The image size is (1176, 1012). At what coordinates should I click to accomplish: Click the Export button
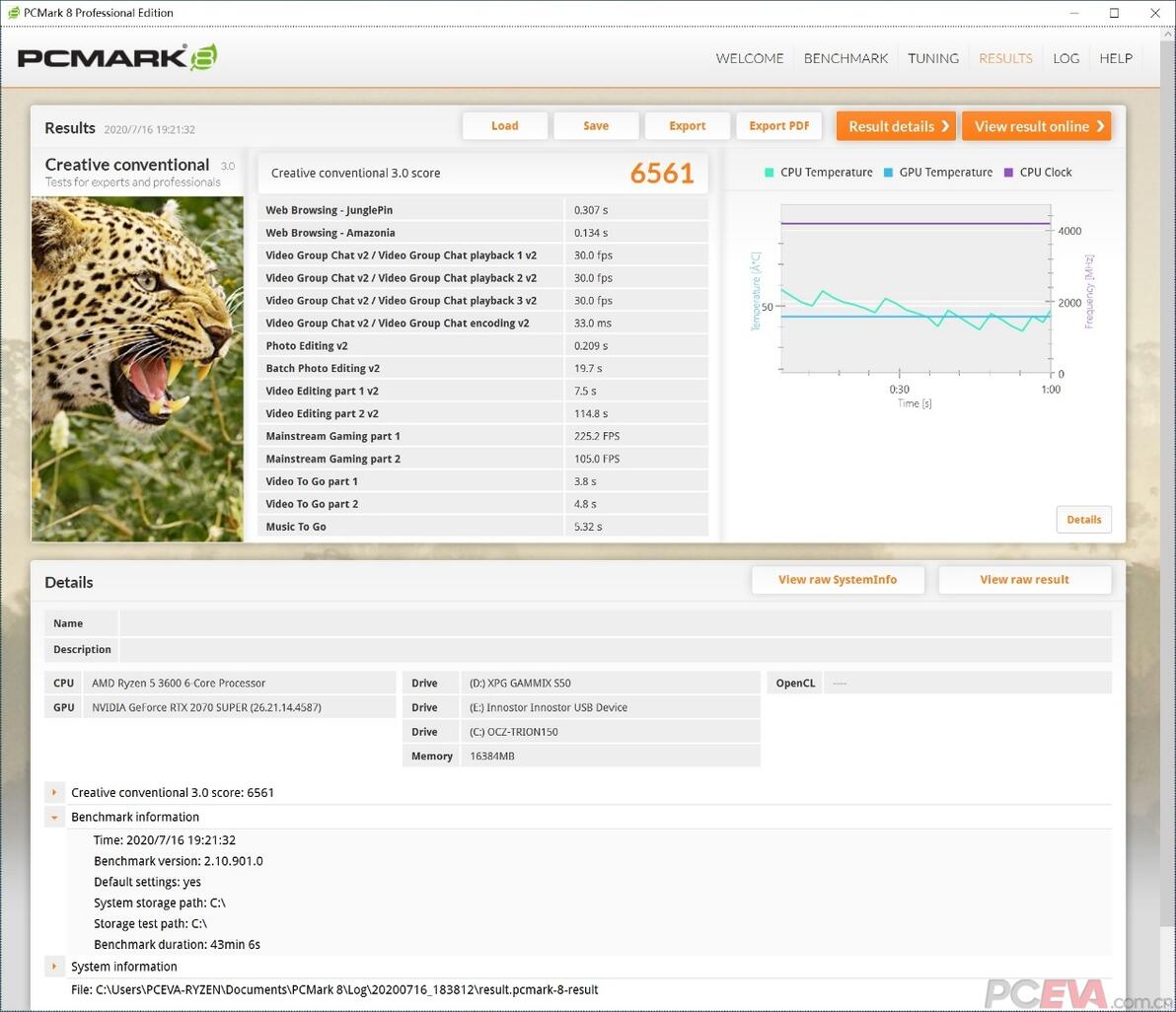click(x=687, y=126)
